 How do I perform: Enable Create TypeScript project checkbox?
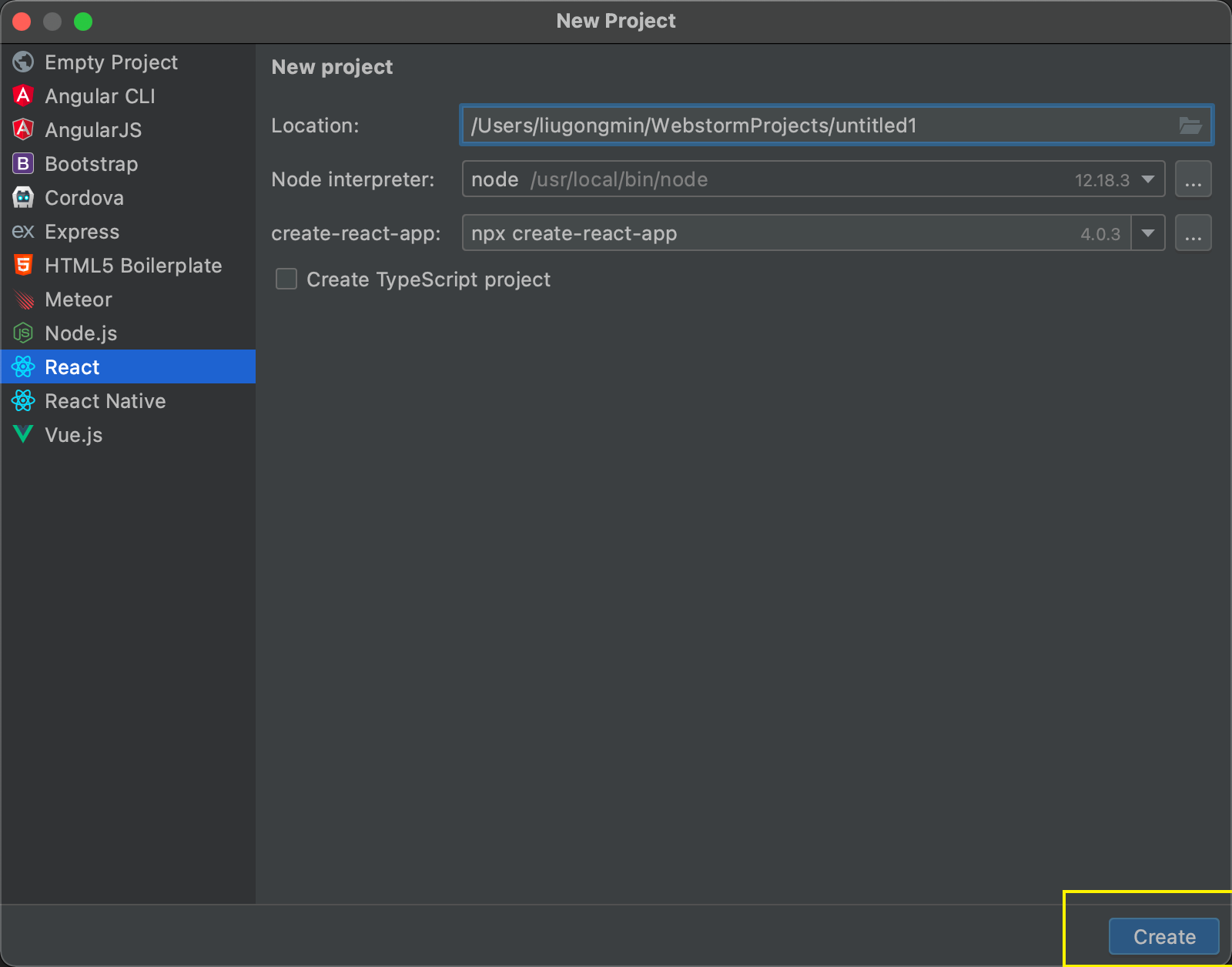coord(286,279)
